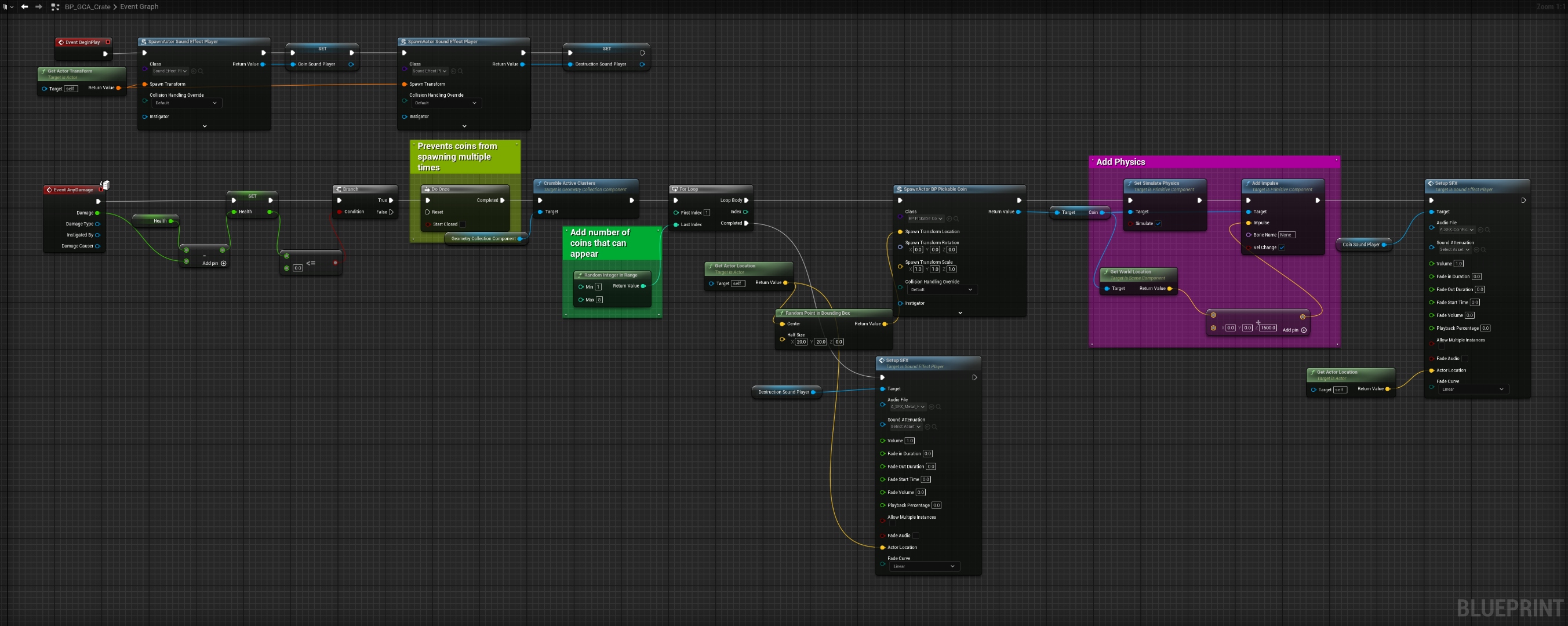This screenshot has height=626, width=1568.
Task: Browse to Sound Attenuation asset on lower Setup SFX
Action: pyautogui.click(x=934, y=427)
